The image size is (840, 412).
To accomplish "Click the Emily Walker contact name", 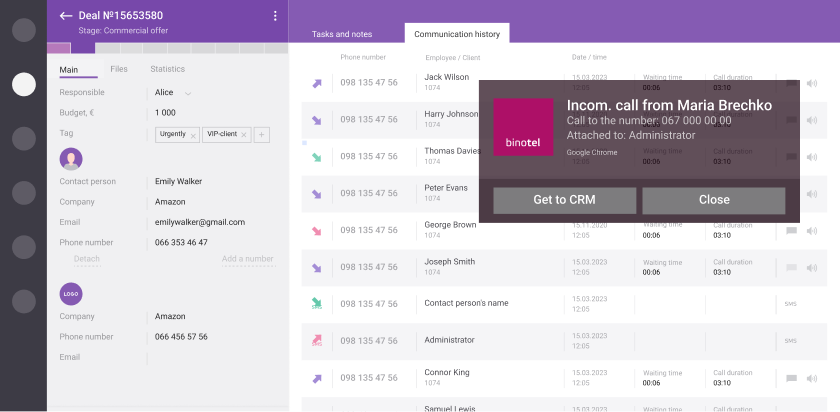I will pyautogui.click(x=178, y=182).
